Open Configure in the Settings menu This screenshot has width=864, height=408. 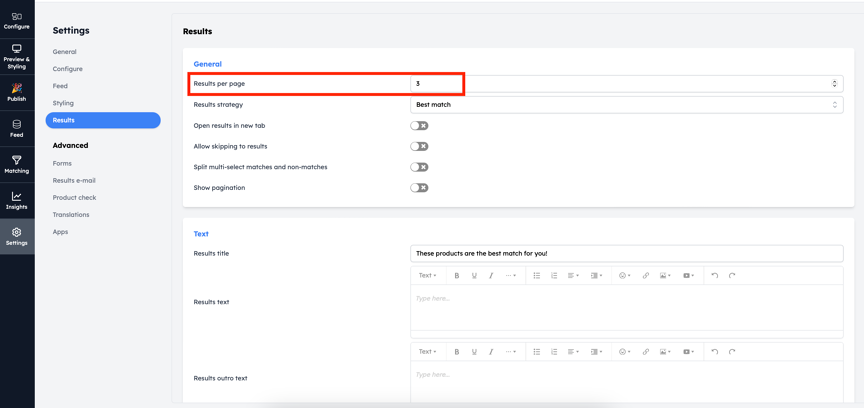tap(68, 69)
